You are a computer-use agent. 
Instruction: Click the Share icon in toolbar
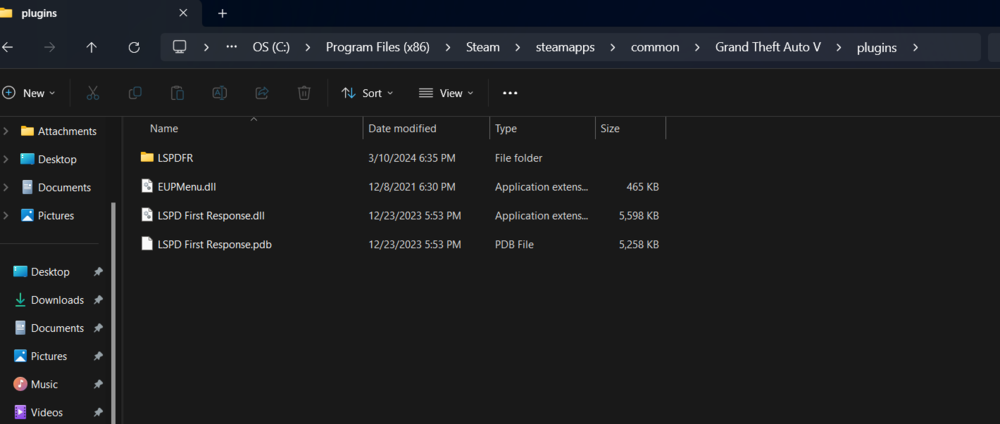tap(262, 93)
